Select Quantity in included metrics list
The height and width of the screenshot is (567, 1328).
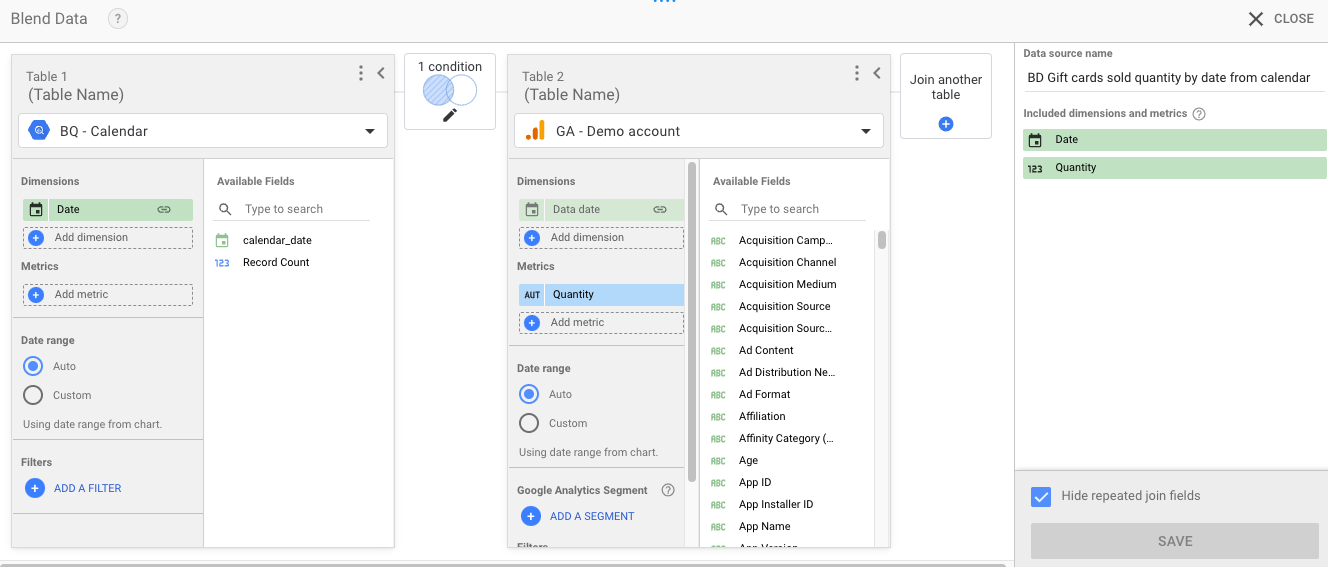(x=1175, y=168)
